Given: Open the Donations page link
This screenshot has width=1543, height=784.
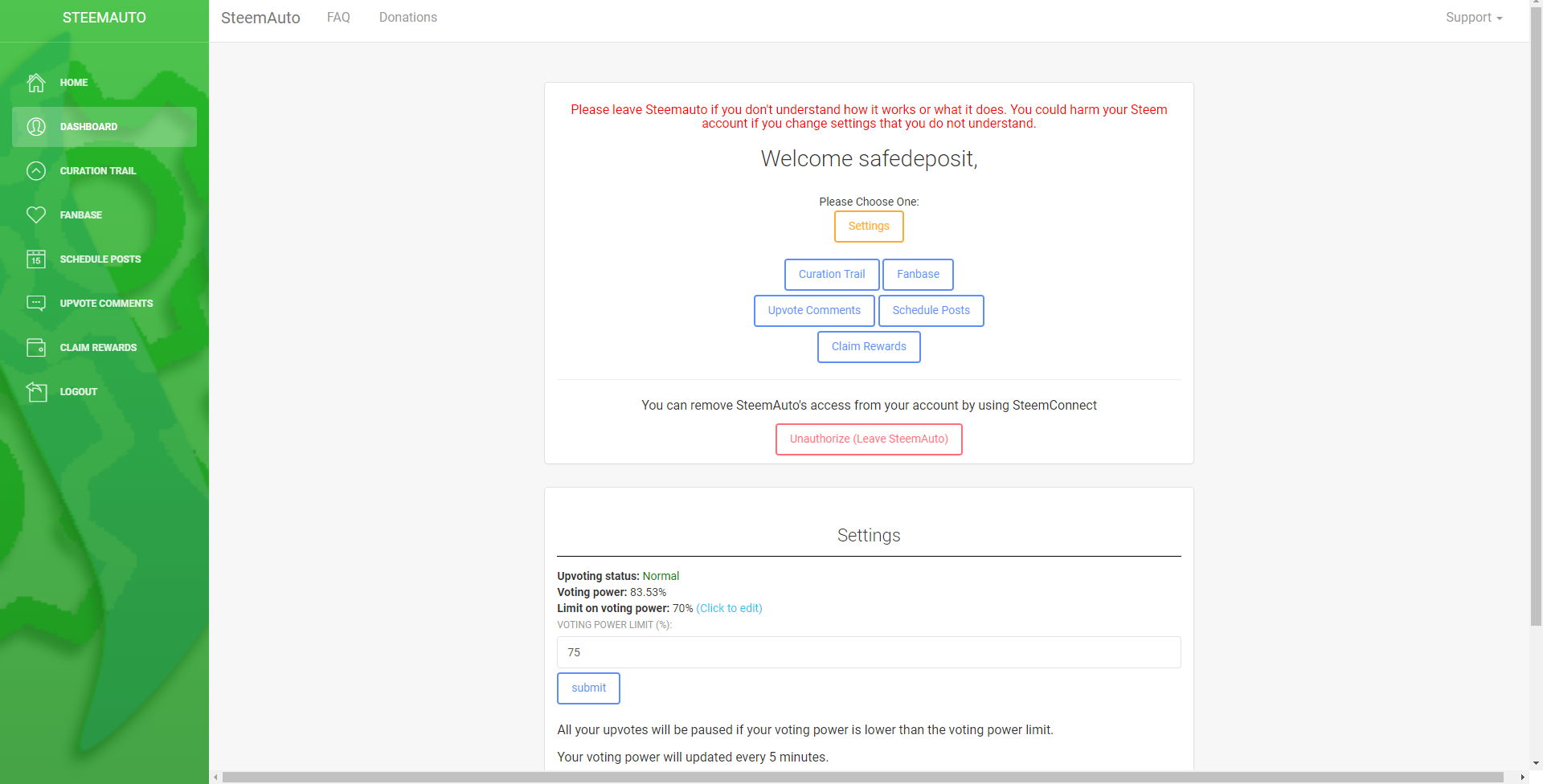Looking at the screenshot, I should (x=408, y=18).
